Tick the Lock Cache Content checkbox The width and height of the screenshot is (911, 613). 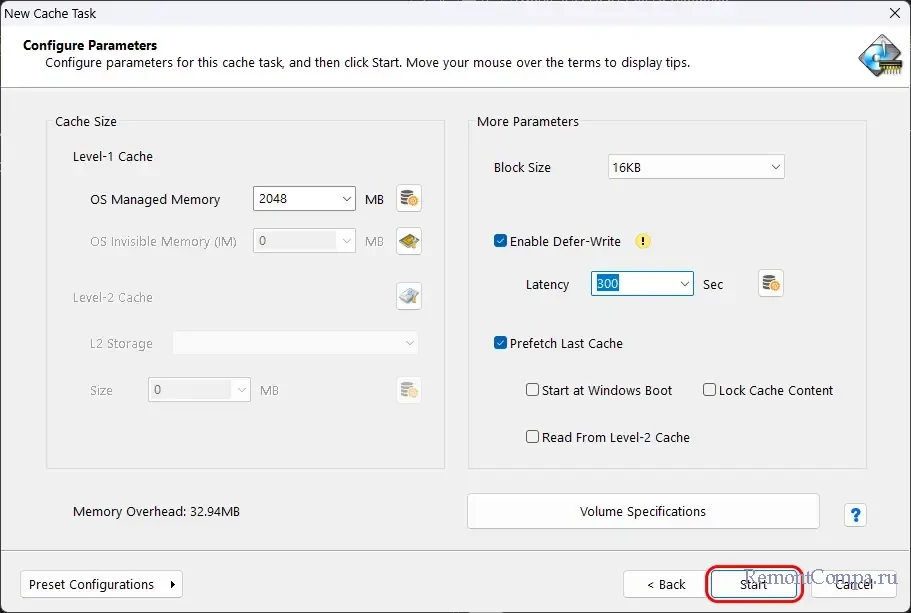(x=710, y=390)
